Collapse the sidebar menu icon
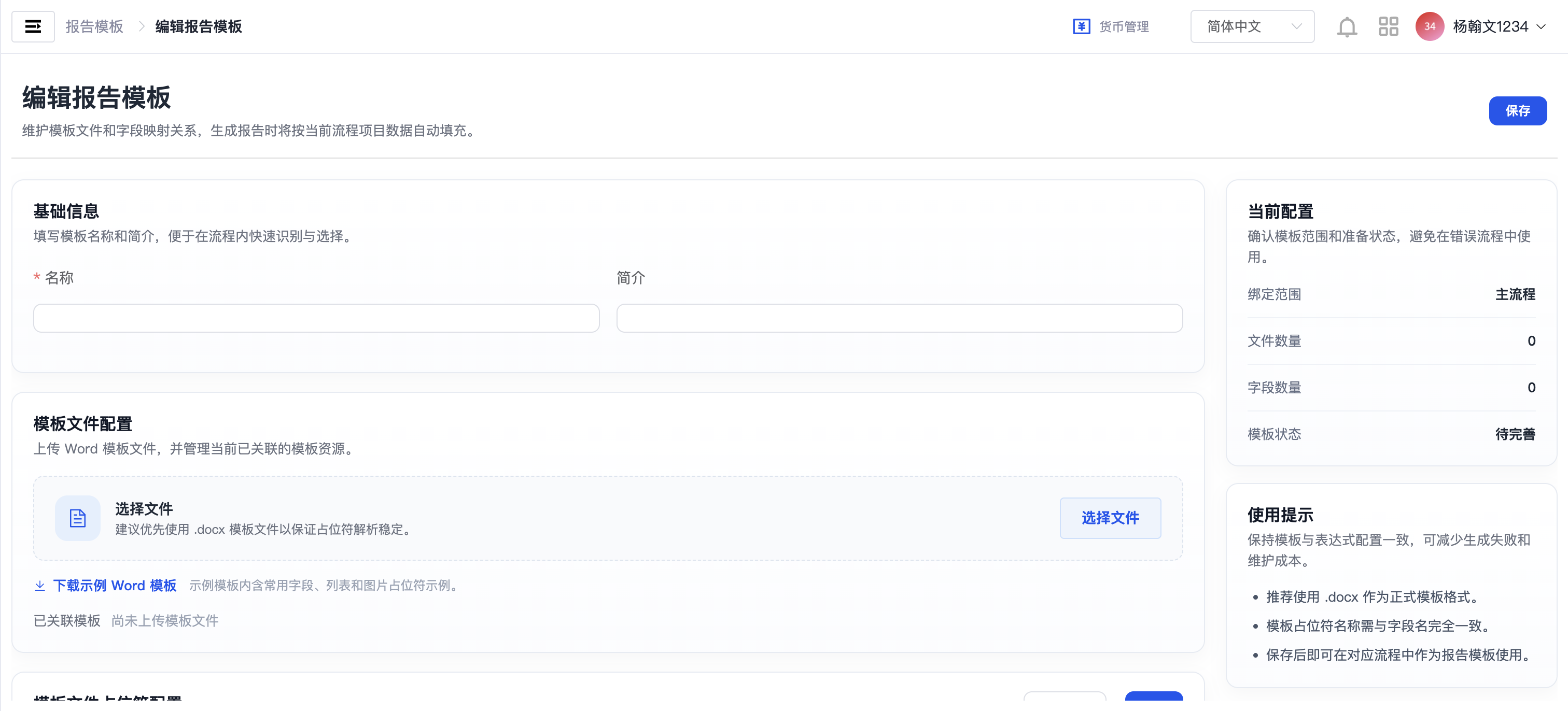The width and height of the screenshot is (1568, 711). 33,27
